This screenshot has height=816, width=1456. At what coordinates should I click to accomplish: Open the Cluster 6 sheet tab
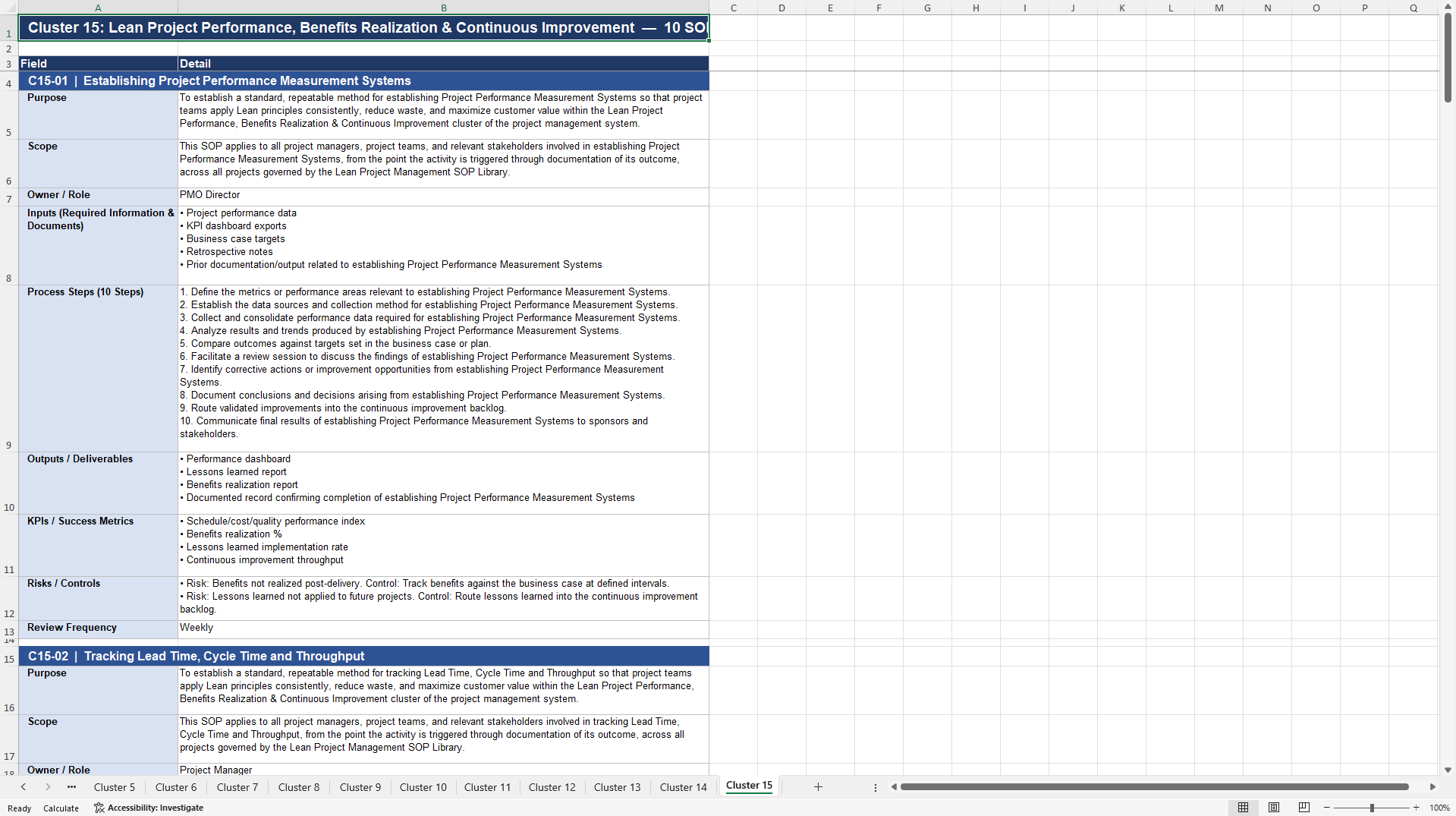[x=176, y=787]
